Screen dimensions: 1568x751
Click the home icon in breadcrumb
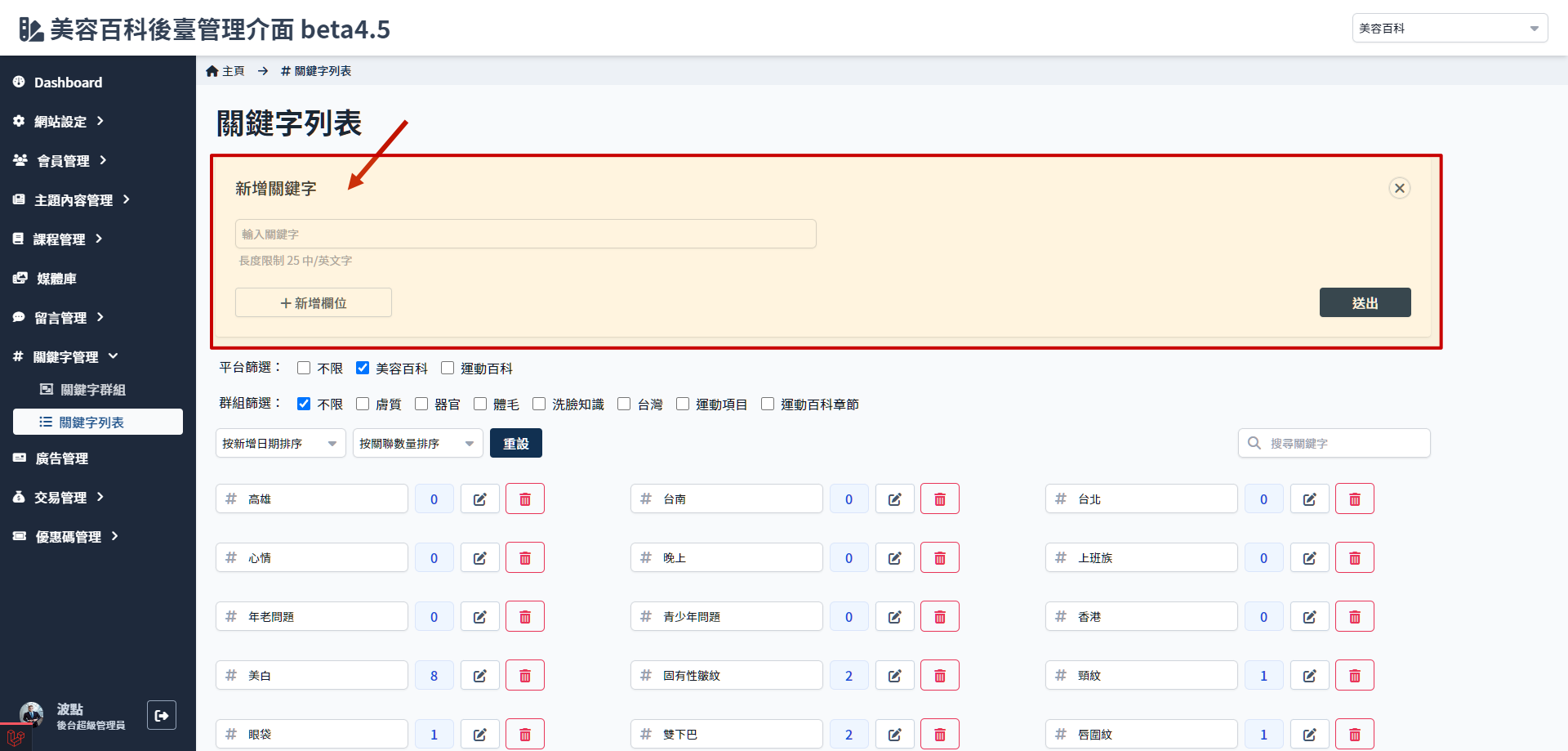(x=212, y=71)
